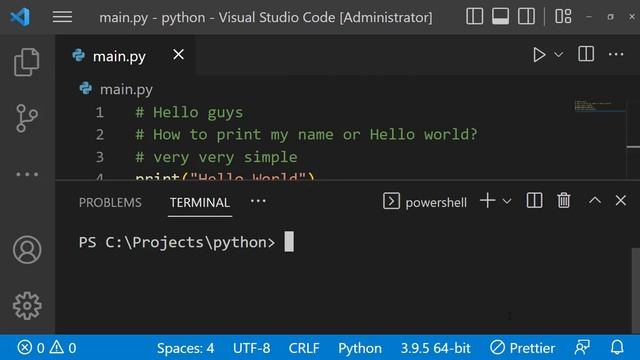Split the editor to the right
The width and height of the screenshot is (640, 360).
click(586, 54)
